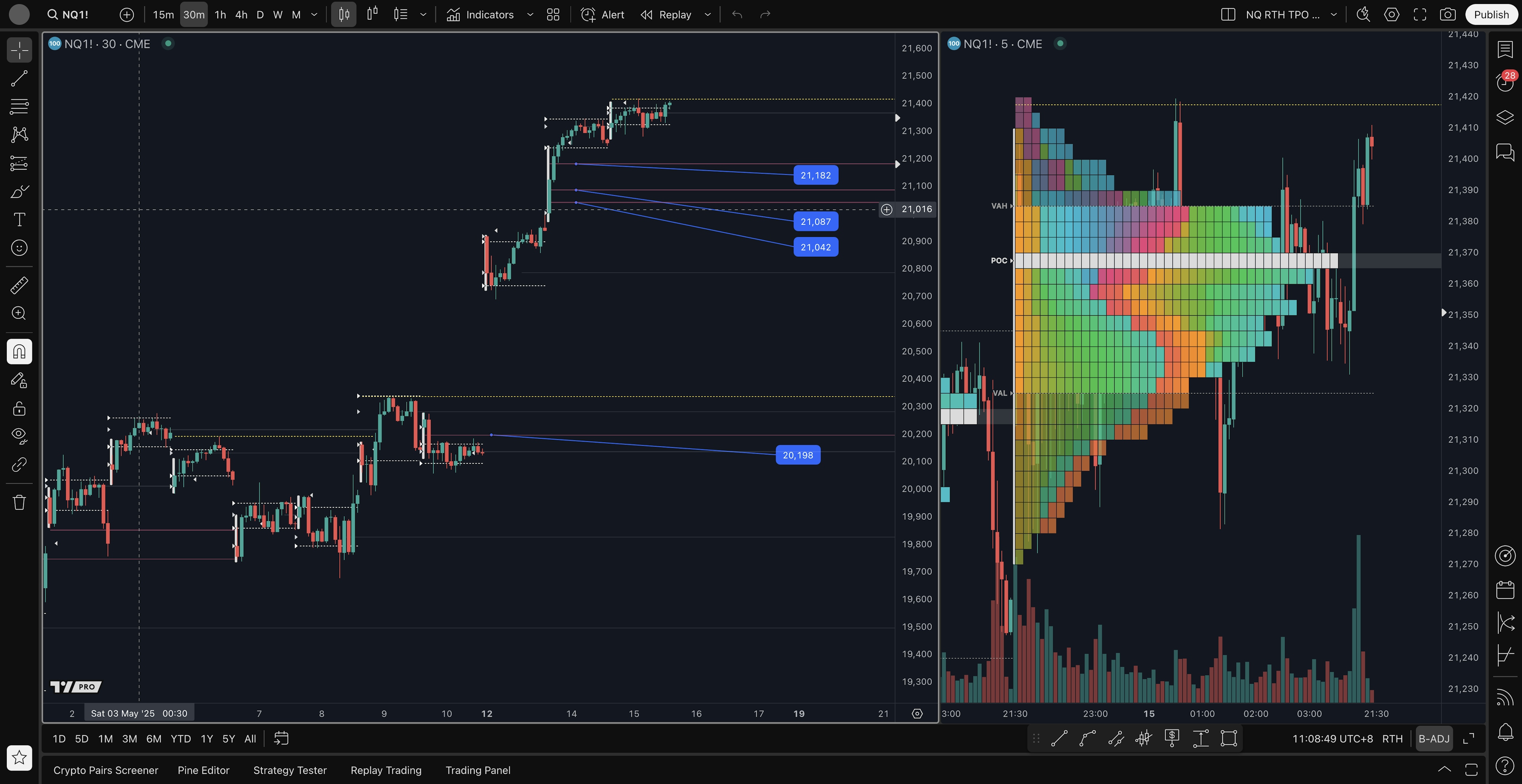Viewport: 1522px width, 784px height.
Task: Expand the Replay options arrow
Action: (x=707, y=15)
